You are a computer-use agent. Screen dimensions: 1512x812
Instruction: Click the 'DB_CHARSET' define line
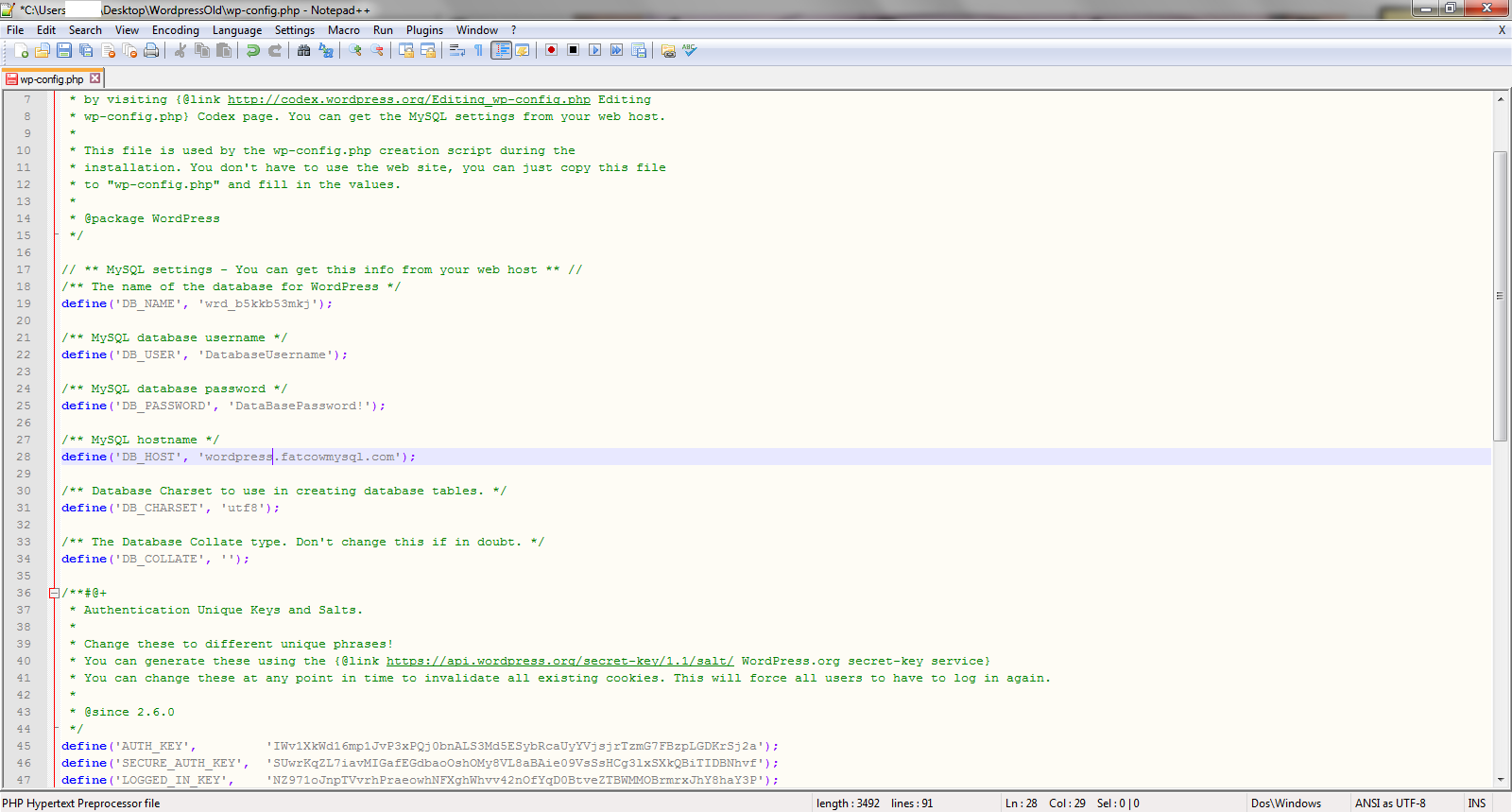click(x=171, y=508)
